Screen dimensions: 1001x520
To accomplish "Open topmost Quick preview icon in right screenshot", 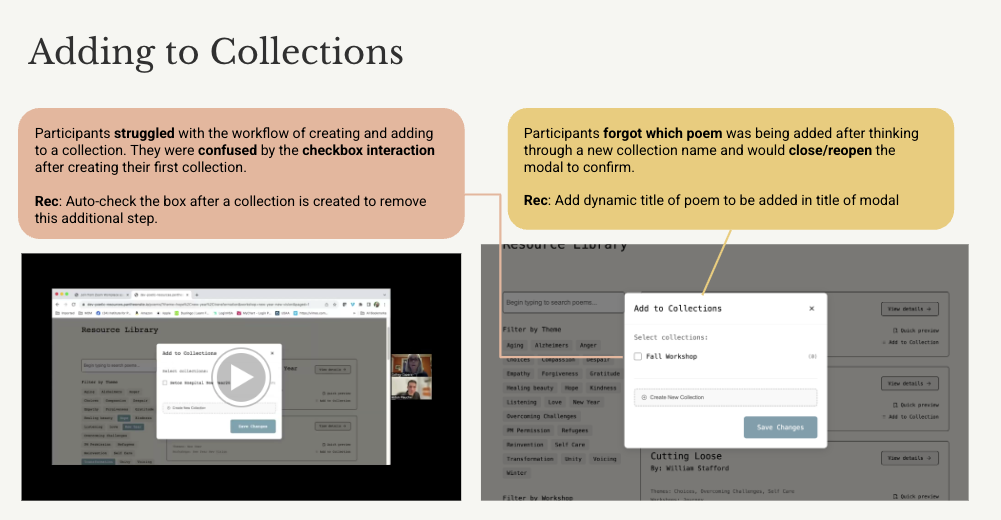I will click(x=895, y=330).
